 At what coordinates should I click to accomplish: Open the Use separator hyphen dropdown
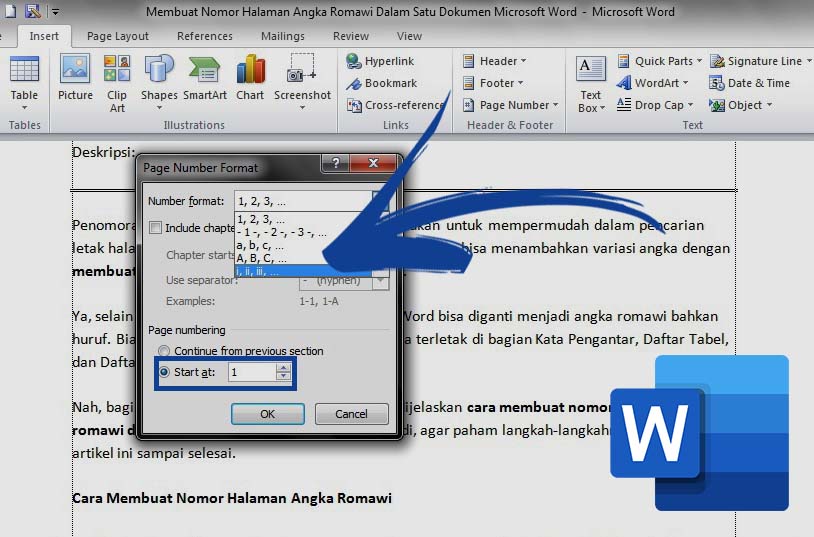(381, 280)
